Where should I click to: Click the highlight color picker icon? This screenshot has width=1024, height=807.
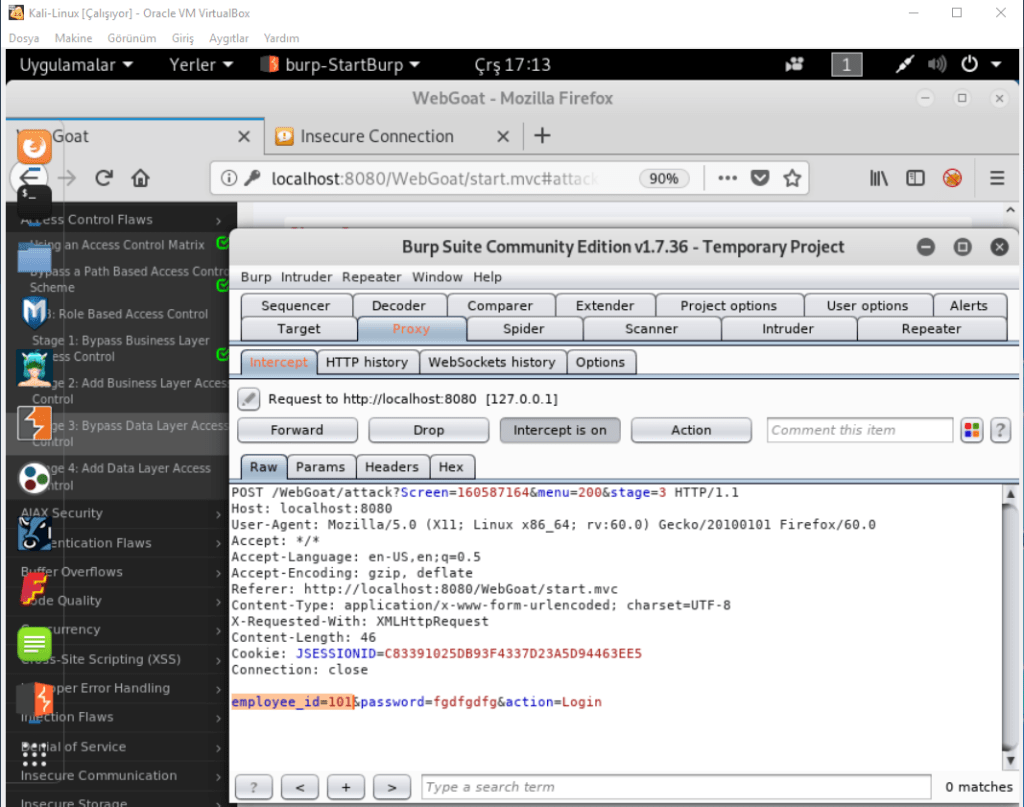[972, 430]
